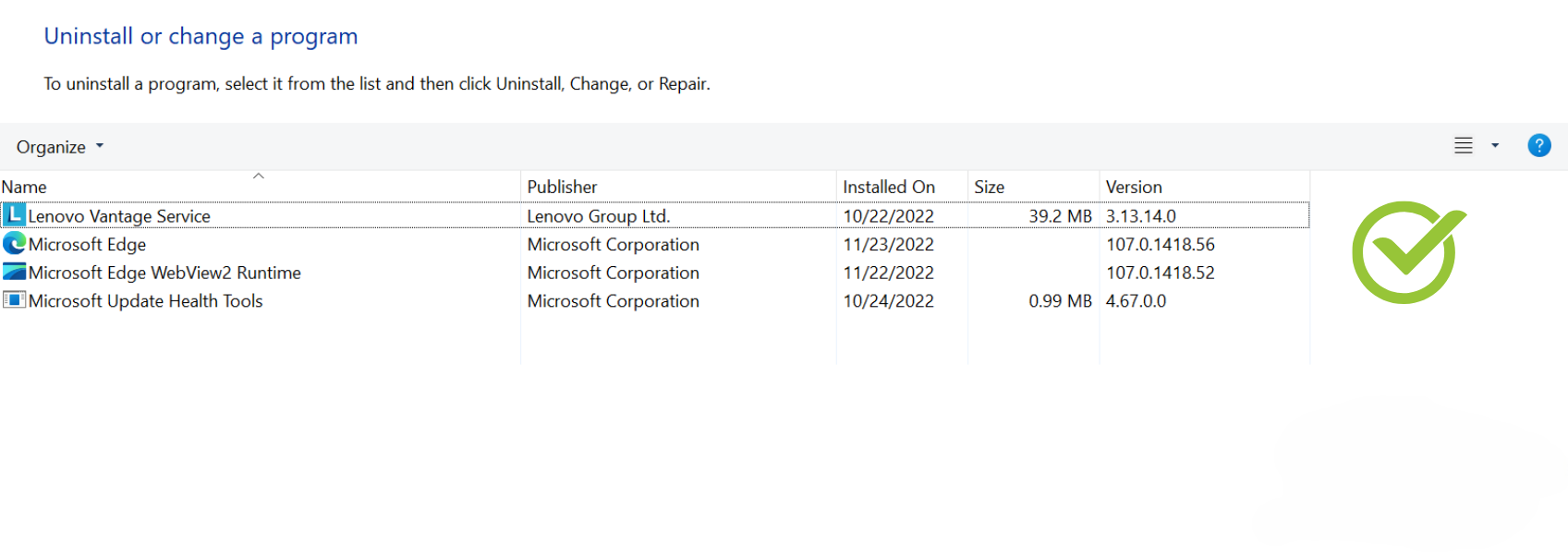Open the Organize dropdown menu
This screenshot has height=560, width=1568.
point(60,147)
